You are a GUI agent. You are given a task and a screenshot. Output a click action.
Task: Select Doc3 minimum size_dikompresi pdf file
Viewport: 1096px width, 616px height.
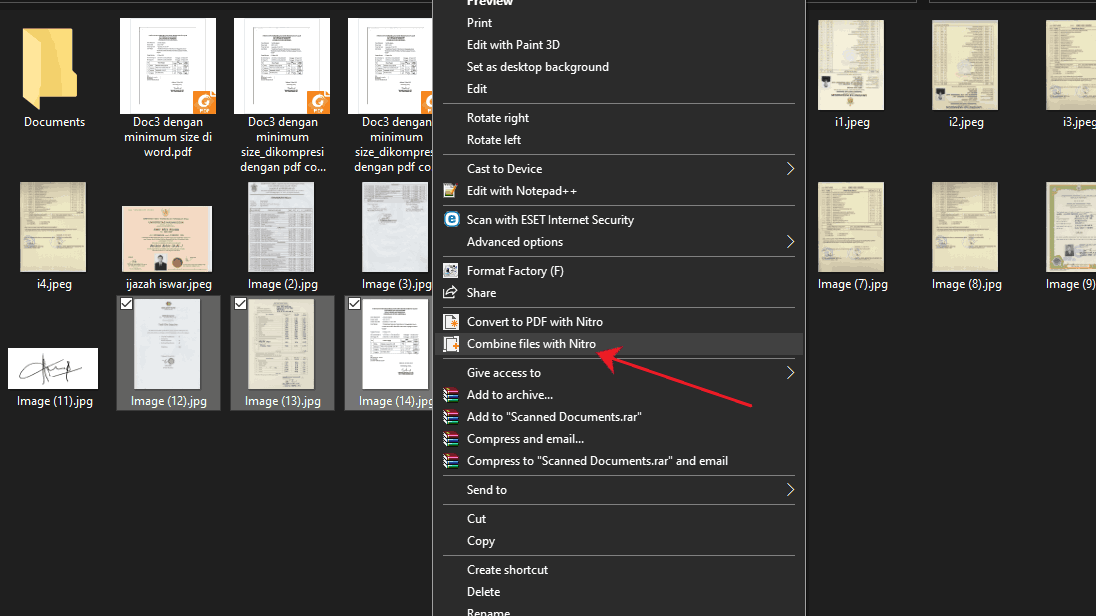[282, 96]
